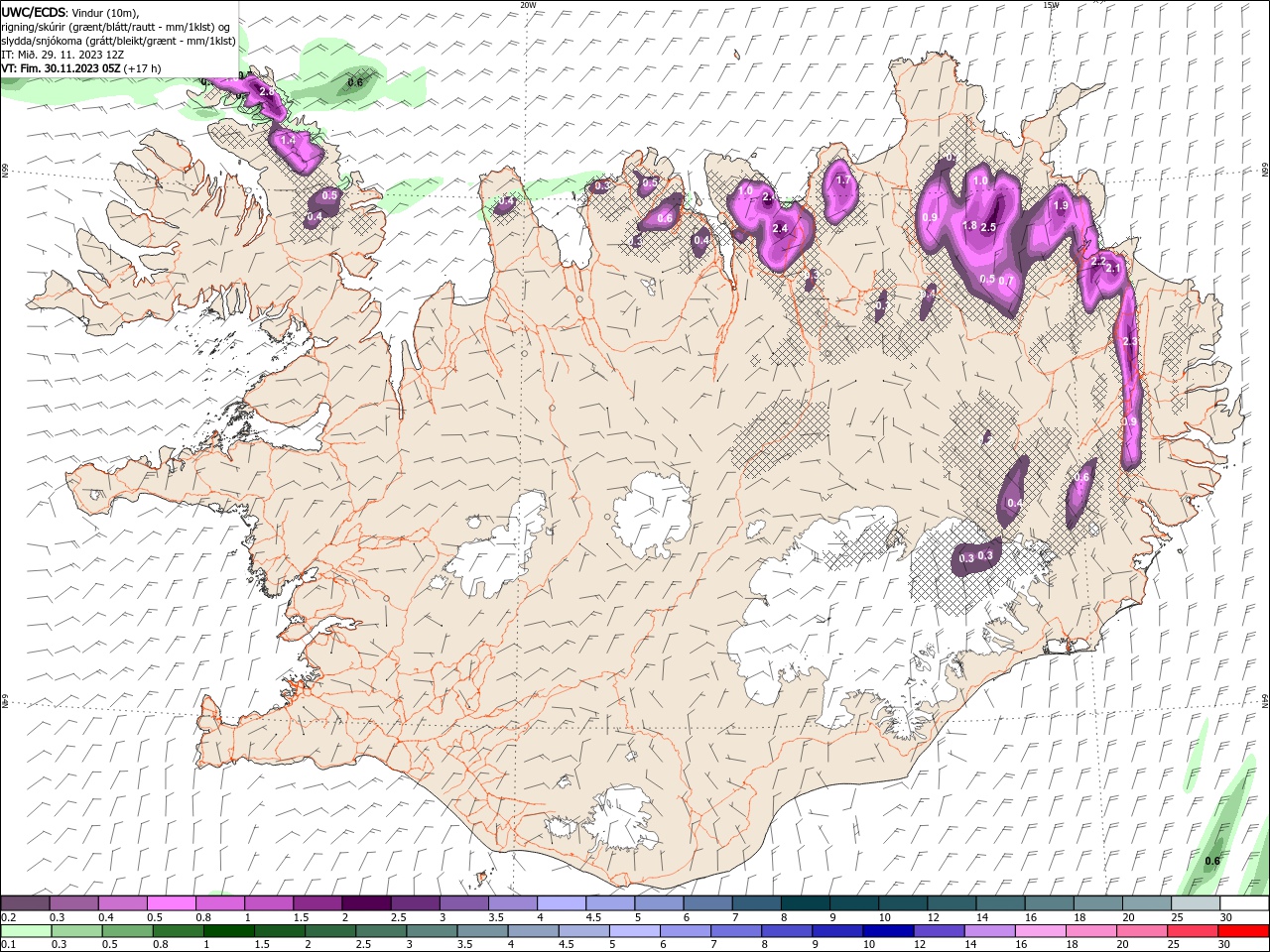
Task: Click the '2.2' snowfall value on the map
Action: point(1098,261)
